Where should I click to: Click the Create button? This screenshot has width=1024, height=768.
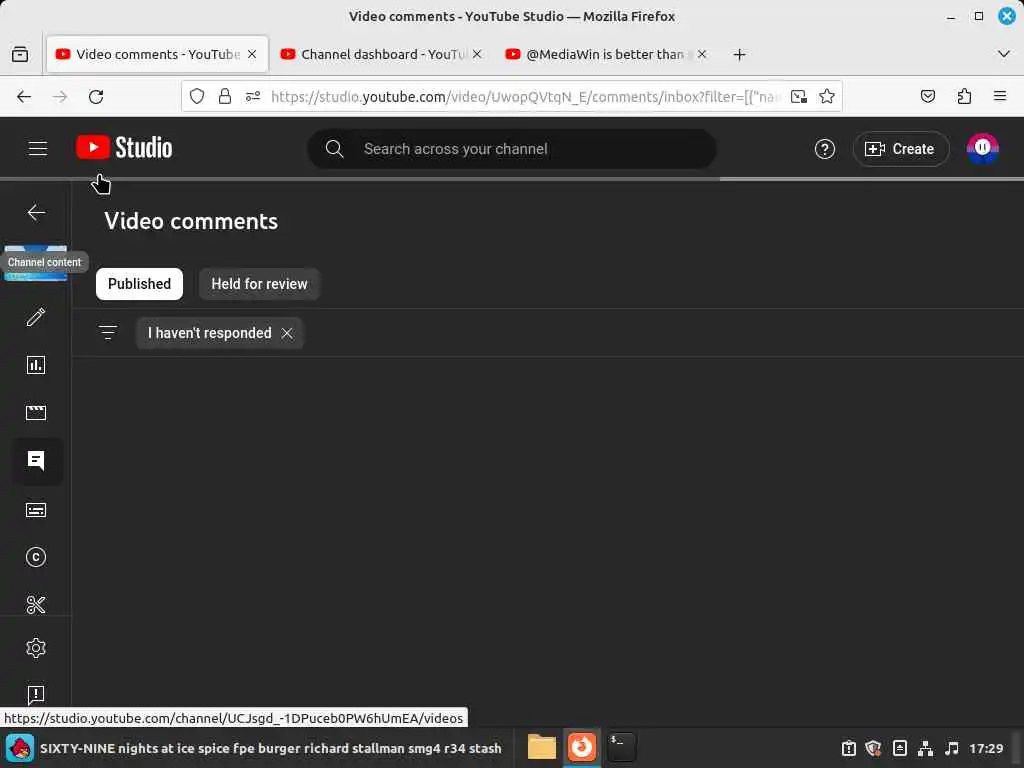click(901, 149)
